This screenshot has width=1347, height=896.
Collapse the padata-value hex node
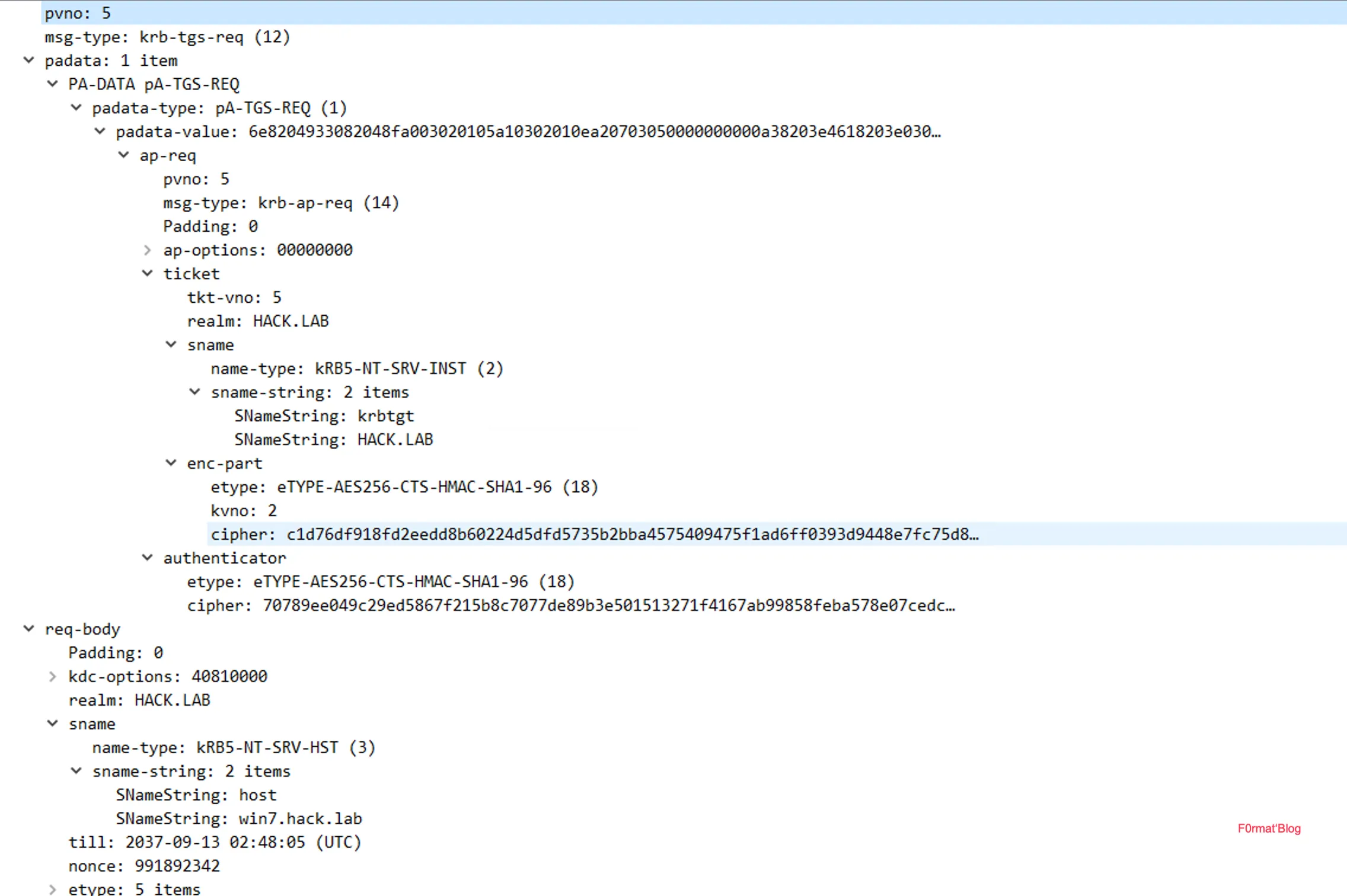[100, 132]
